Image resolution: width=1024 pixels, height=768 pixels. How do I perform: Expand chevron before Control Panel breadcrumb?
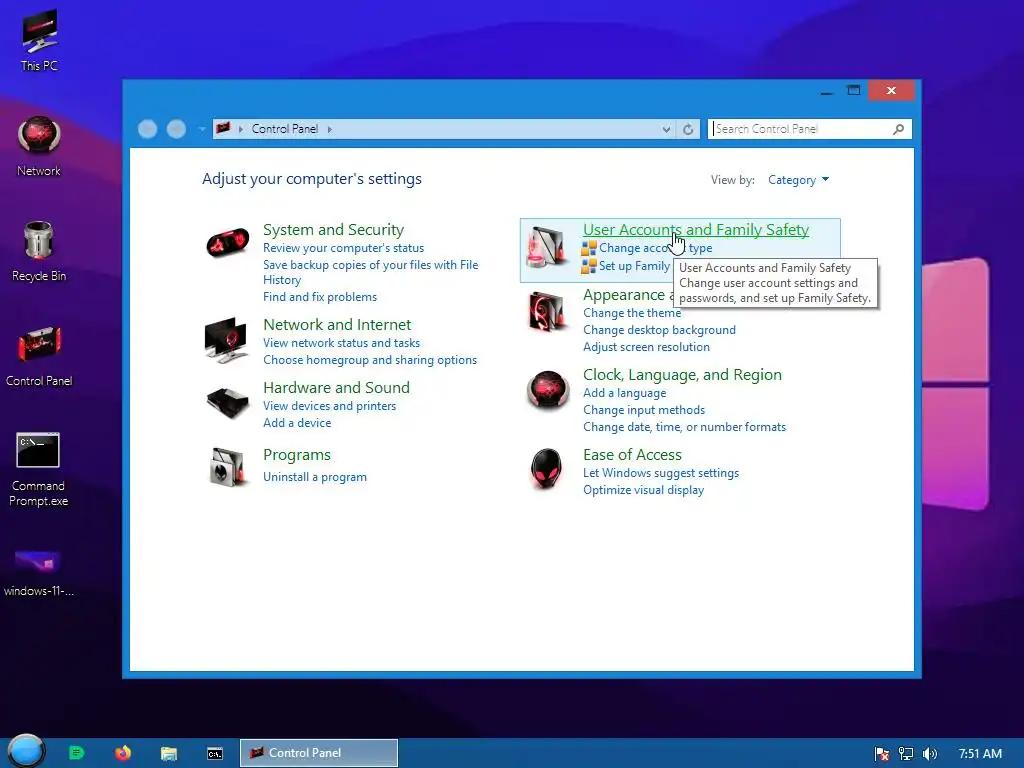pyautogui.click(x=241, y=129)
